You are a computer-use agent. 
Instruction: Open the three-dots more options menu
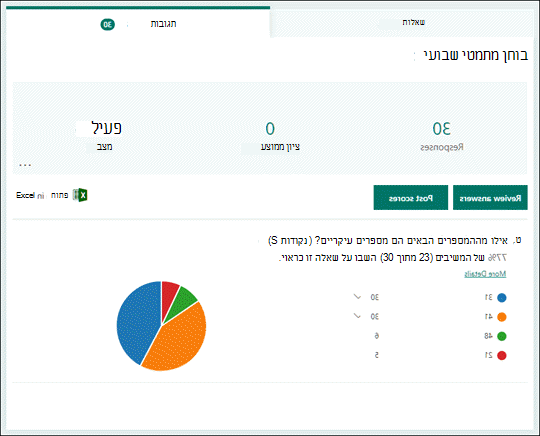click(25, 165)
